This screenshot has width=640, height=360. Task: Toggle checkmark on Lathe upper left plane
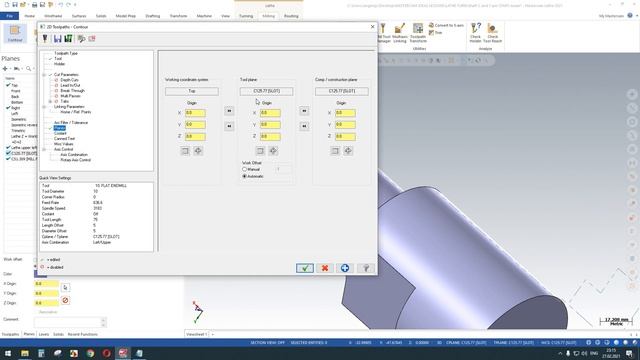(8, 147)
